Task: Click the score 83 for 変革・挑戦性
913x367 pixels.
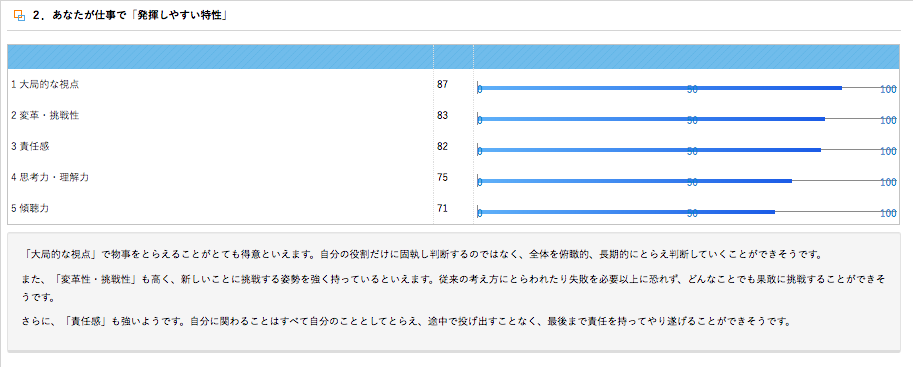Action: [x=443, y=115]
